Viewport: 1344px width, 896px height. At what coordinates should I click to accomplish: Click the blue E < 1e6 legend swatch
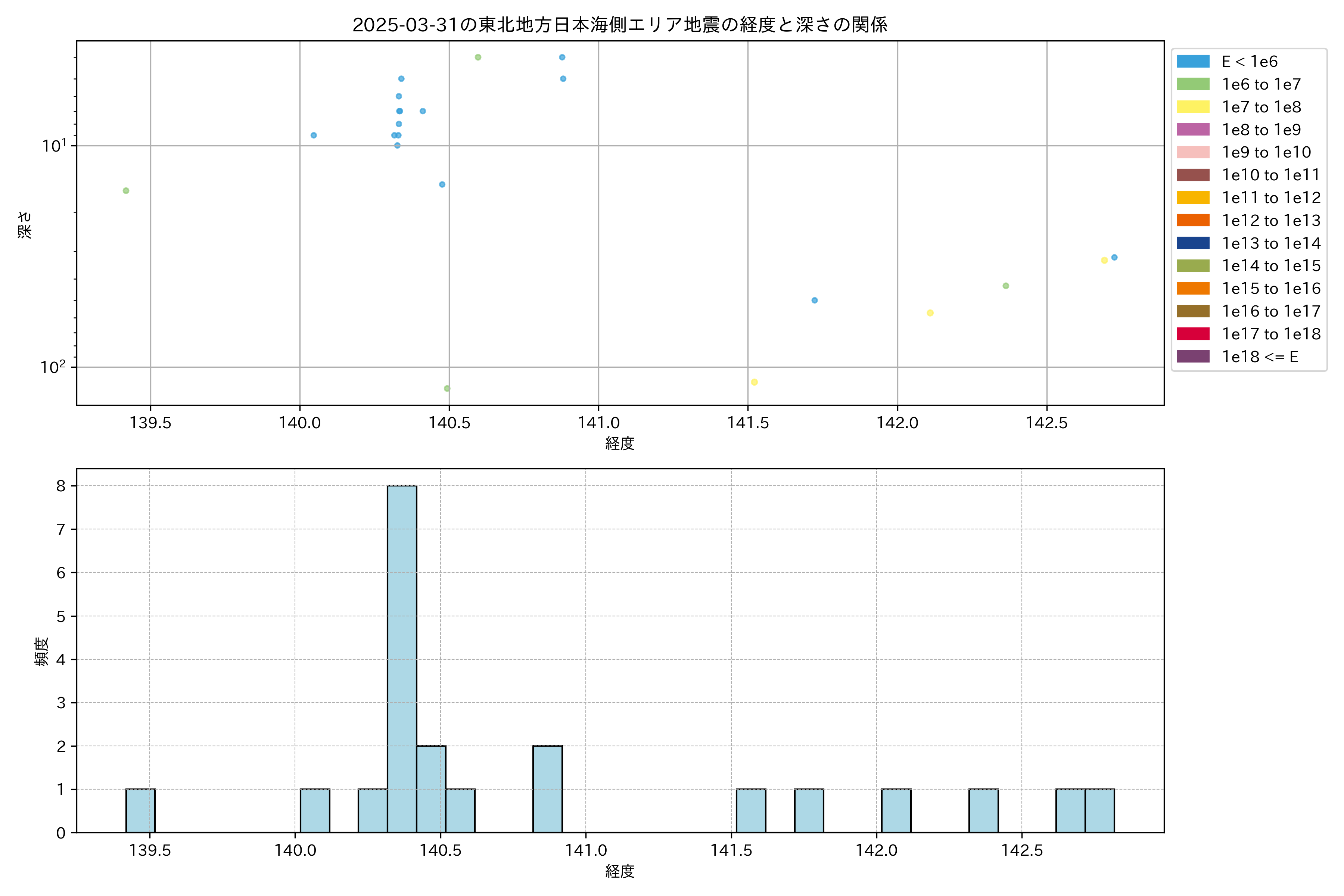tap(1193, 61)
